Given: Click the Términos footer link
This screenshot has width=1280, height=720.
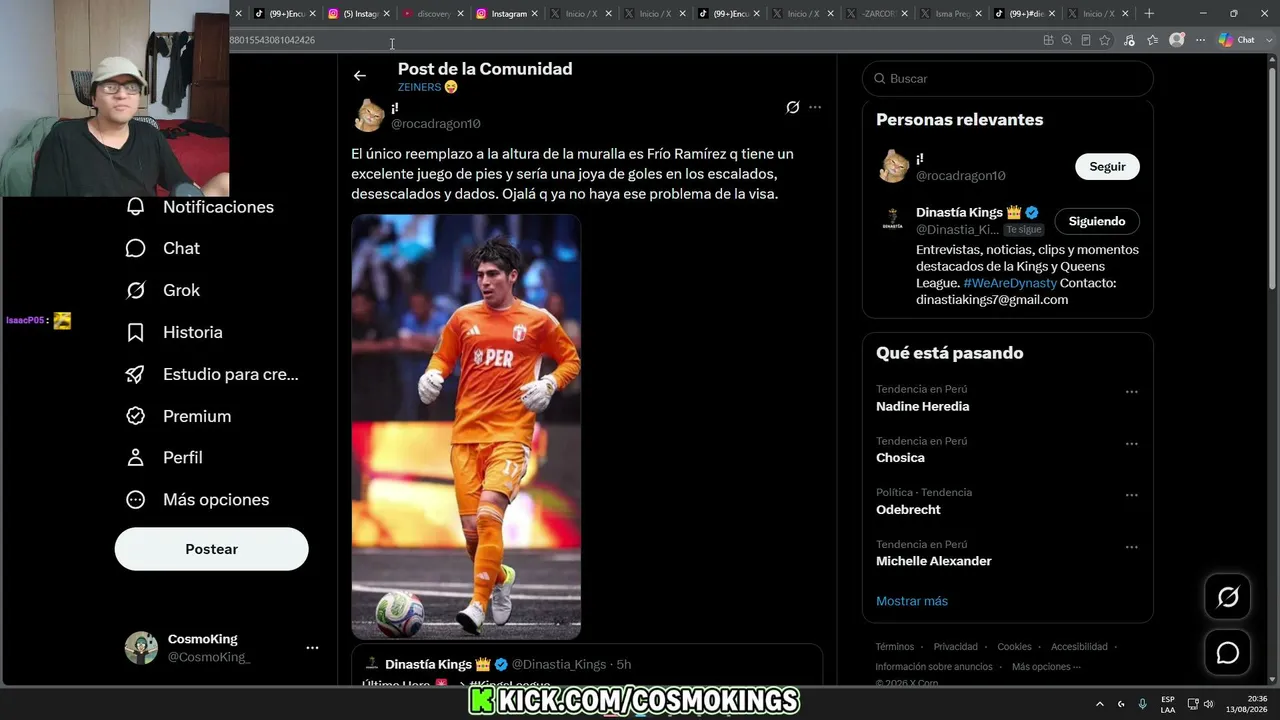Looking at the screenshot, I should [895, 647].
